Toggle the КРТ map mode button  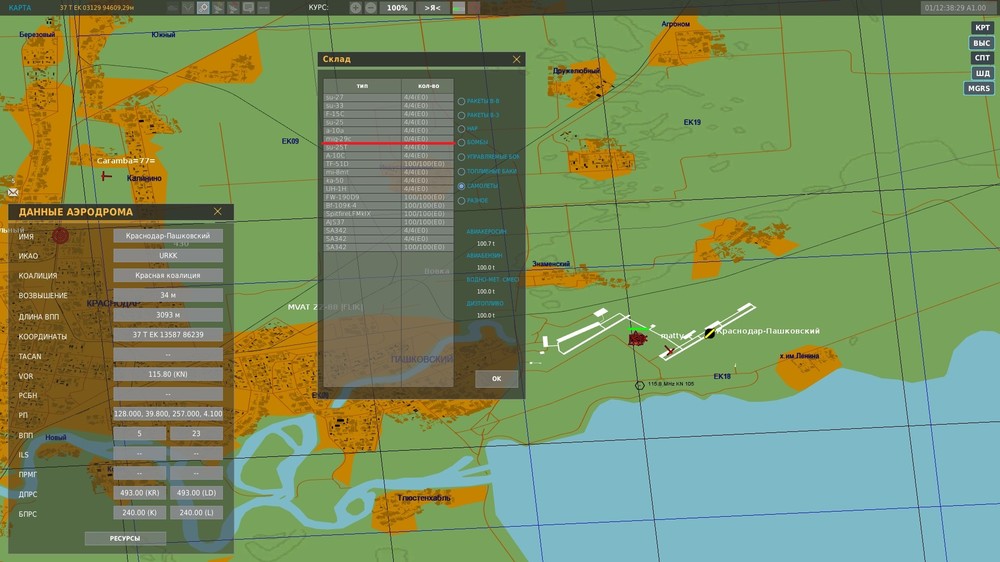click(982, 27)
